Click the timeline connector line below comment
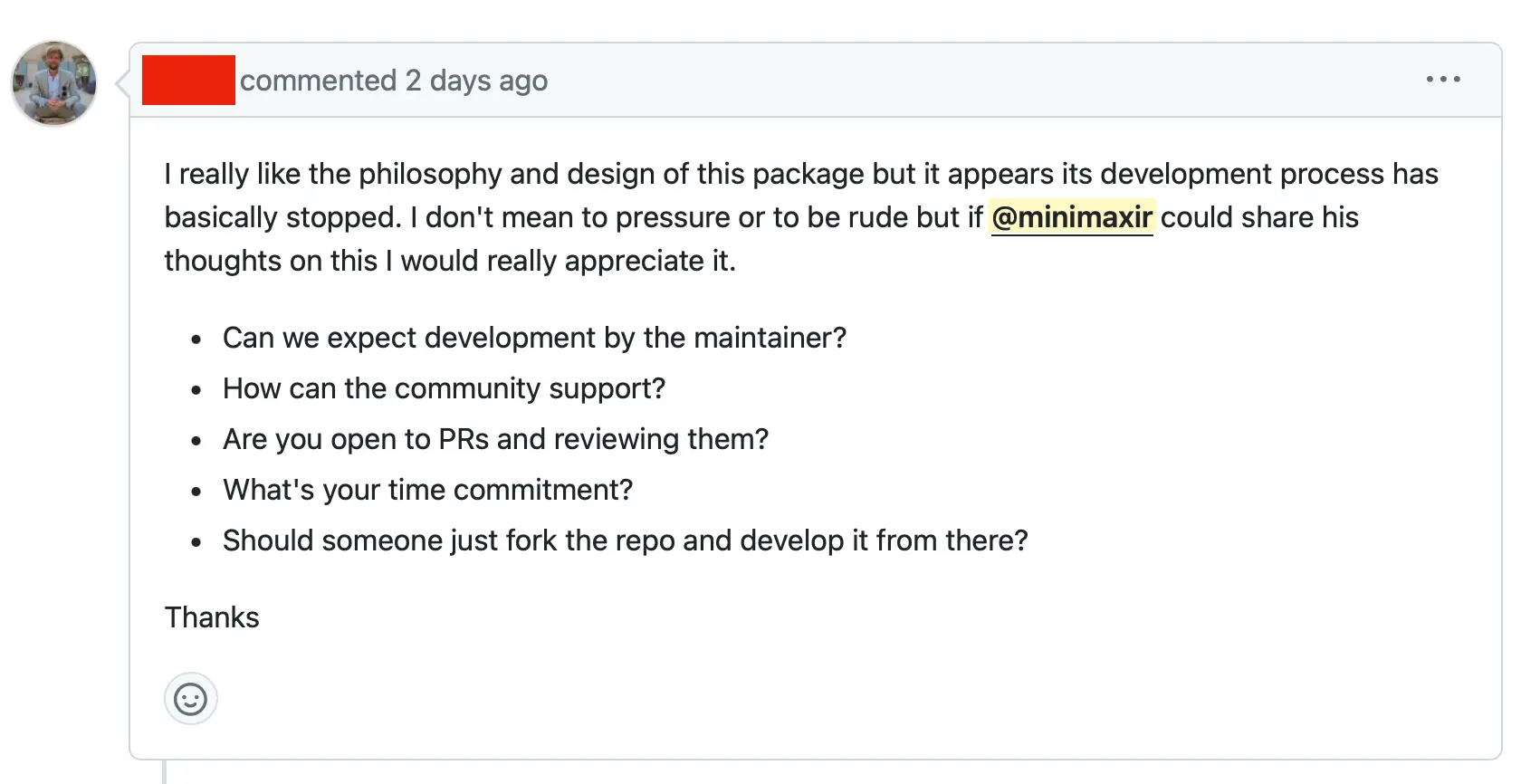The image size is (1521, 784). [x=165, y=772]
